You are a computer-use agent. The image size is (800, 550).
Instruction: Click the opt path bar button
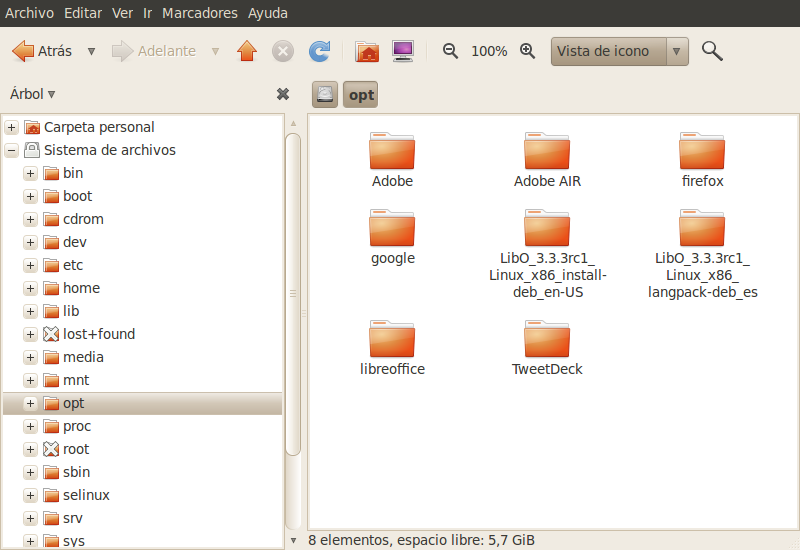point(361,95)
